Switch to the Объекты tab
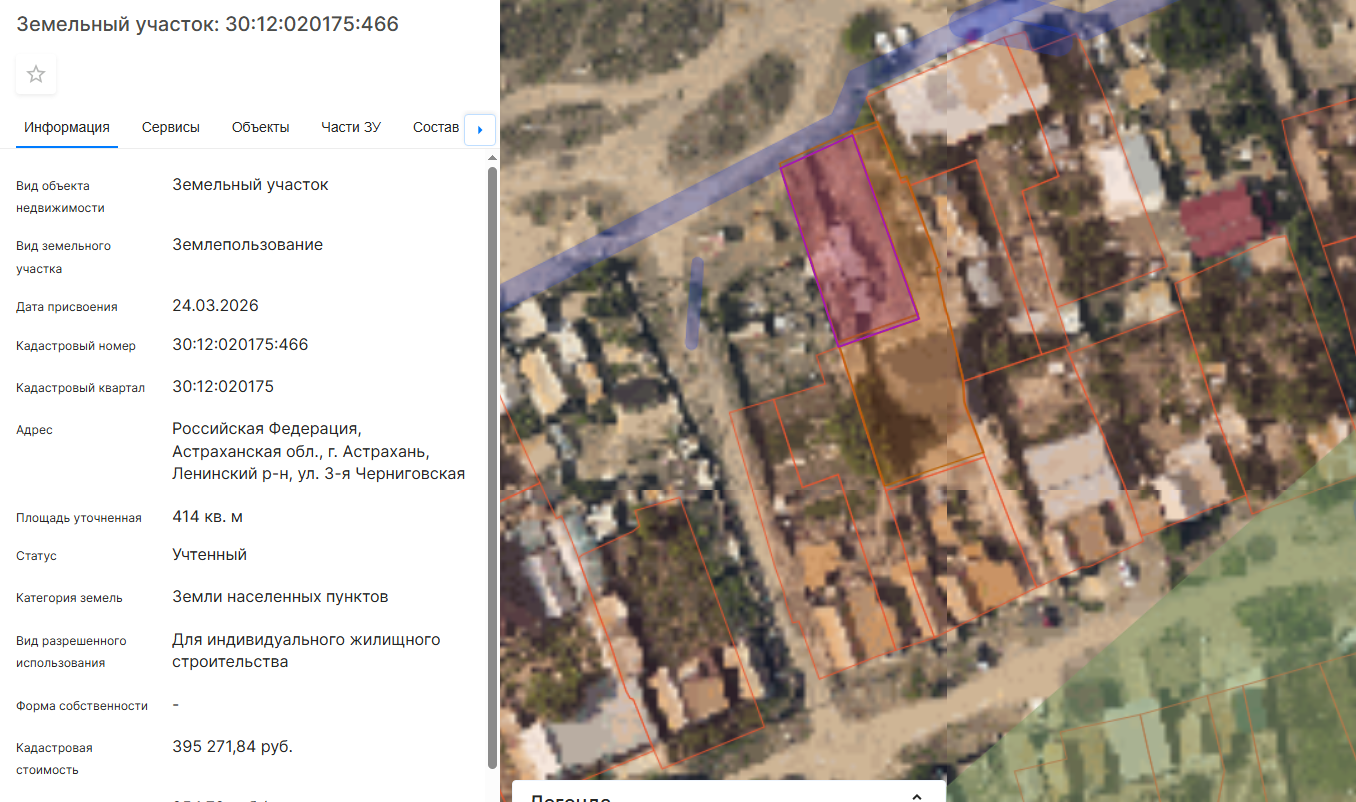Image resolution: width=1356 pixels, height=802 pixels. tap(261, 127)
